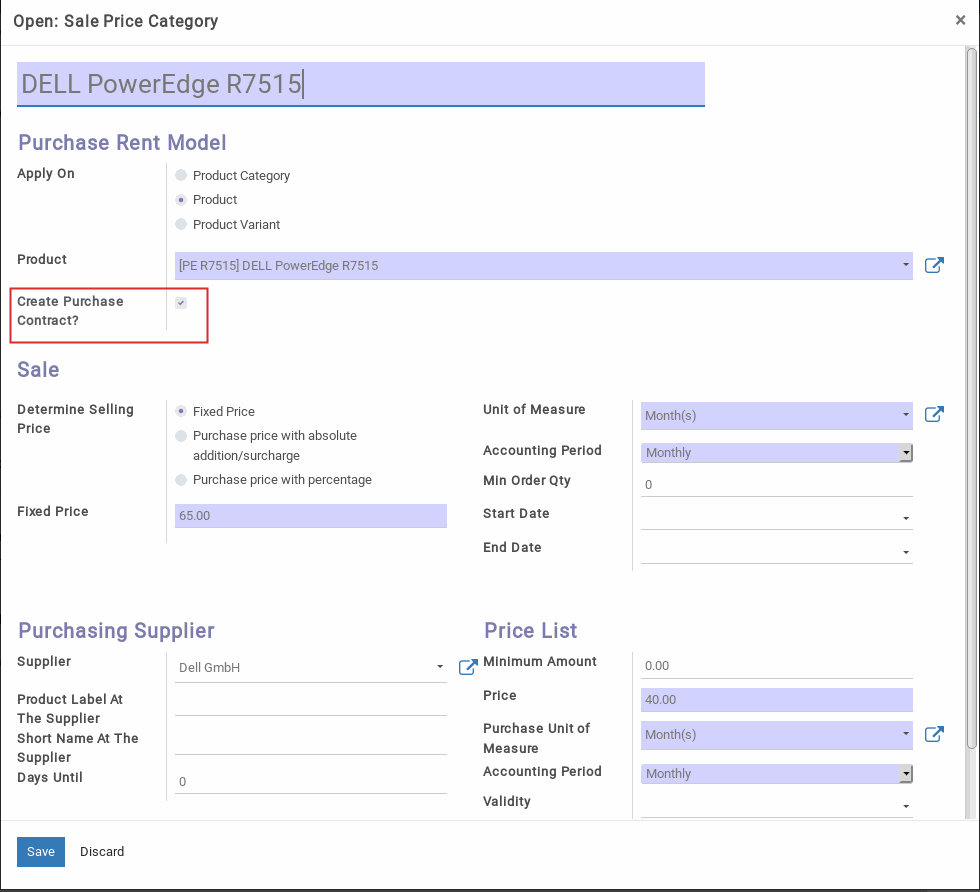The height and width of the screenshot is (892, 980).
Task: Open external link for Product field
Action: click(934, 265)
